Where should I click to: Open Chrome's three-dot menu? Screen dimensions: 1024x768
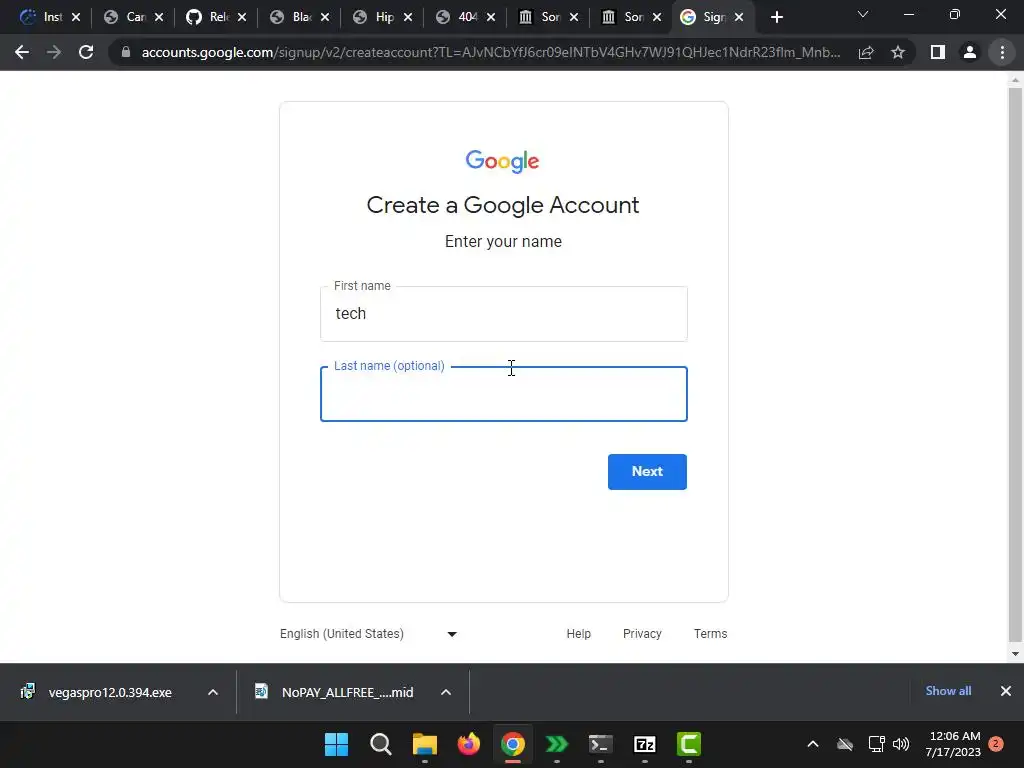1002,52
